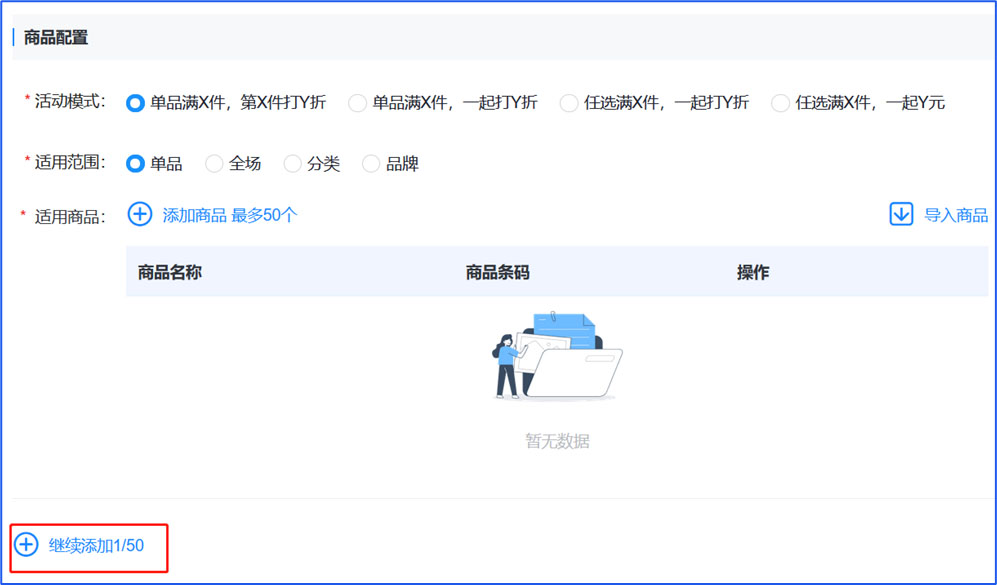Click the plus icon beside 添加商品
The image size is (997, 585).
click(140, 214)
